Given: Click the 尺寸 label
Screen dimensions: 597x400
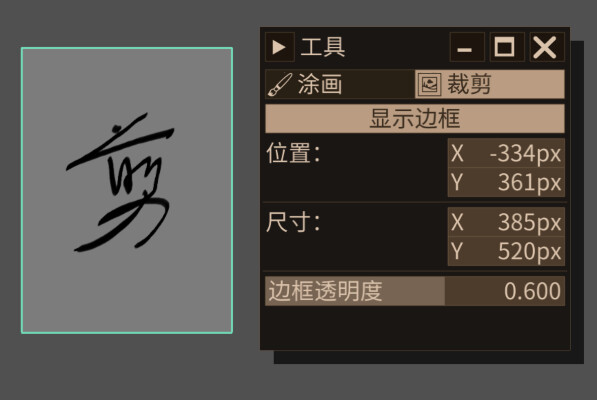Looking at the screenshot, I should pyautogui.click(x=293, y=222).
